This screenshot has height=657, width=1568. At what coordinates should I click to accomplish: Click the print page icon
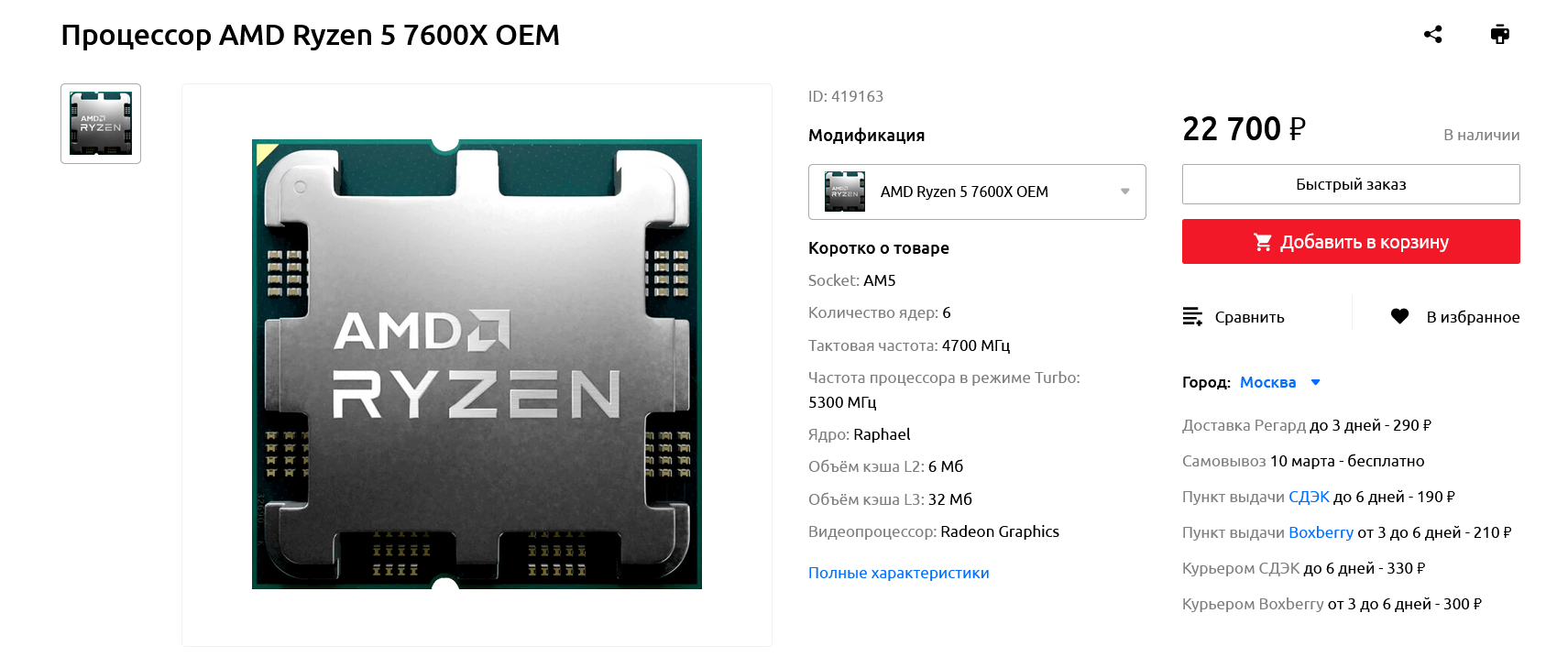[x=1499, y=35]
